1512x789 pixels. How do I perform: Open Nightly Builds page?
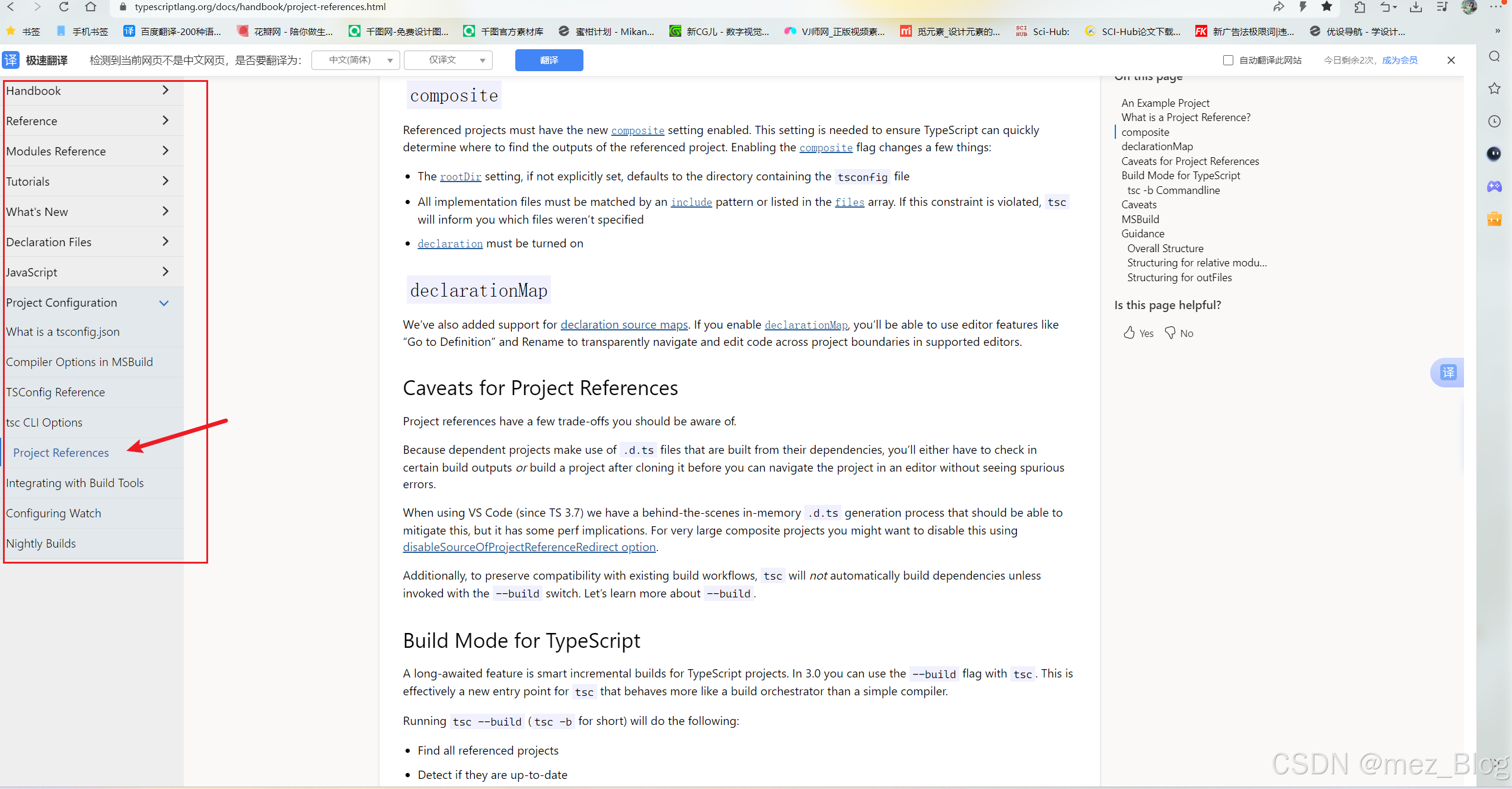41,543
